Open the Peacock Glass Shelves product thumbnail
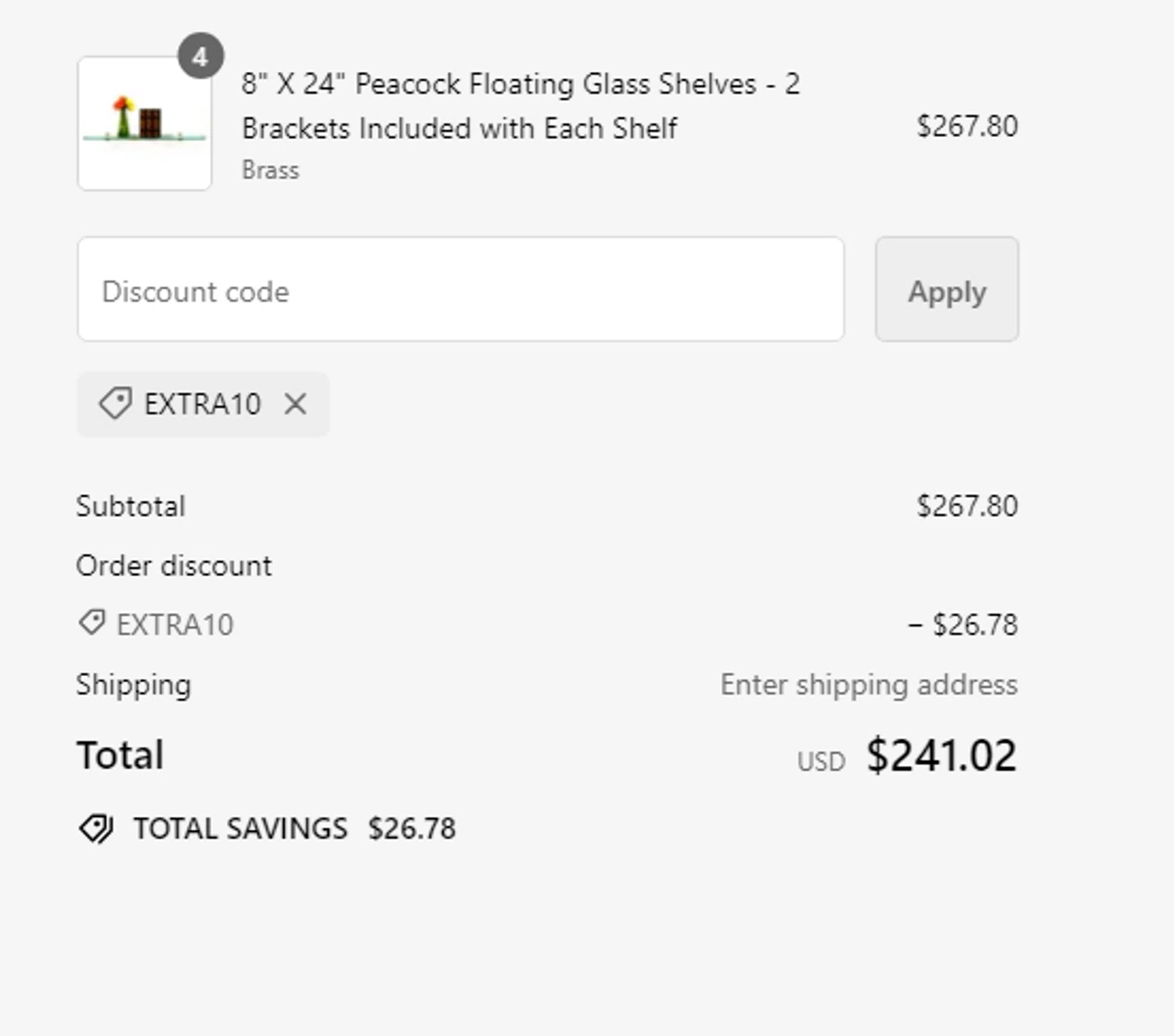The image size is (1174, 1036). pyautogui.click(x=145, y=124)
